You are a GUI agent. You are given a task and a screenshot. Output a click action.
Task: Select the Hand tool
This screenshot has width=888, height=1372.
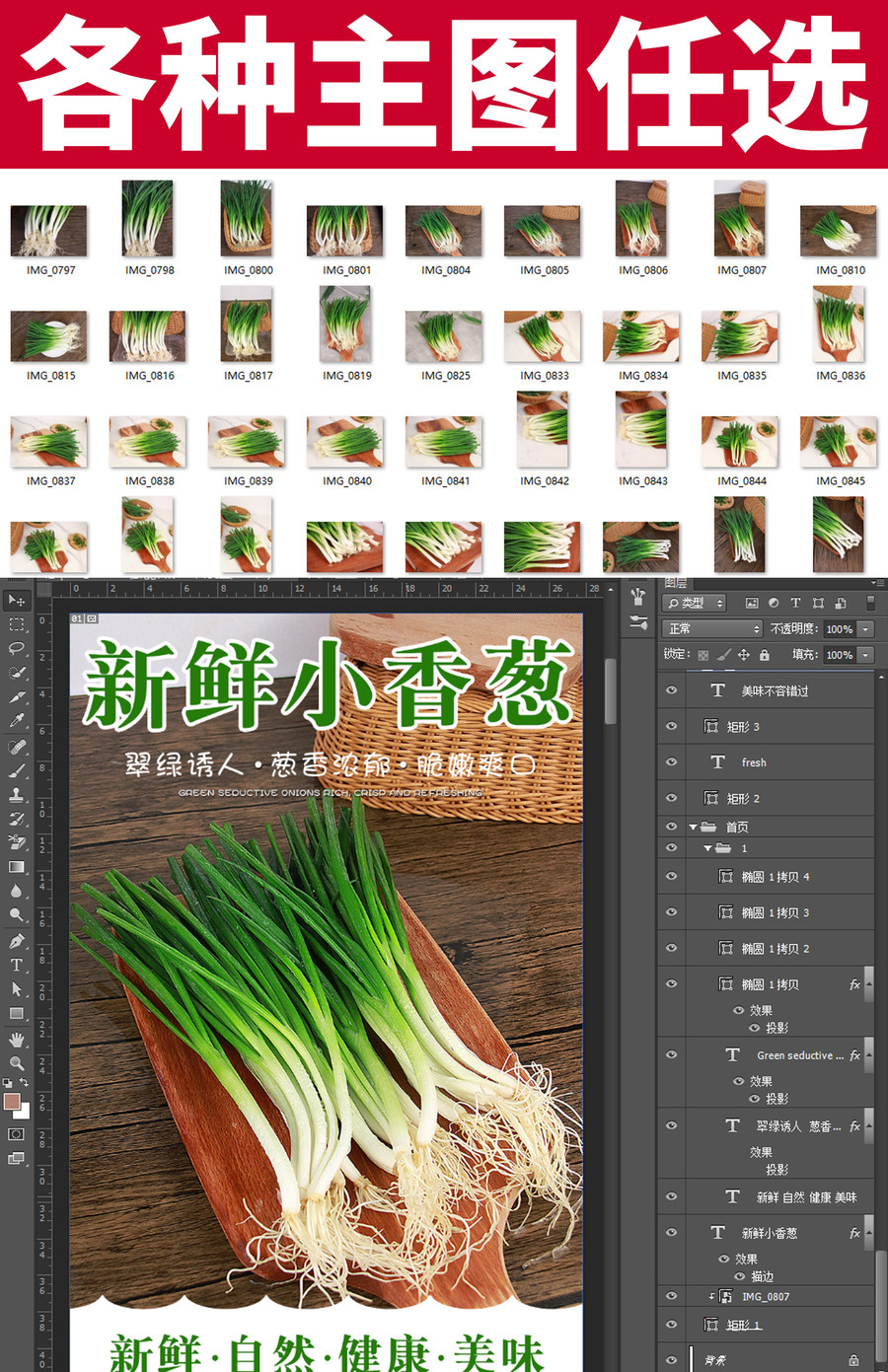(x=16, y=1040)
